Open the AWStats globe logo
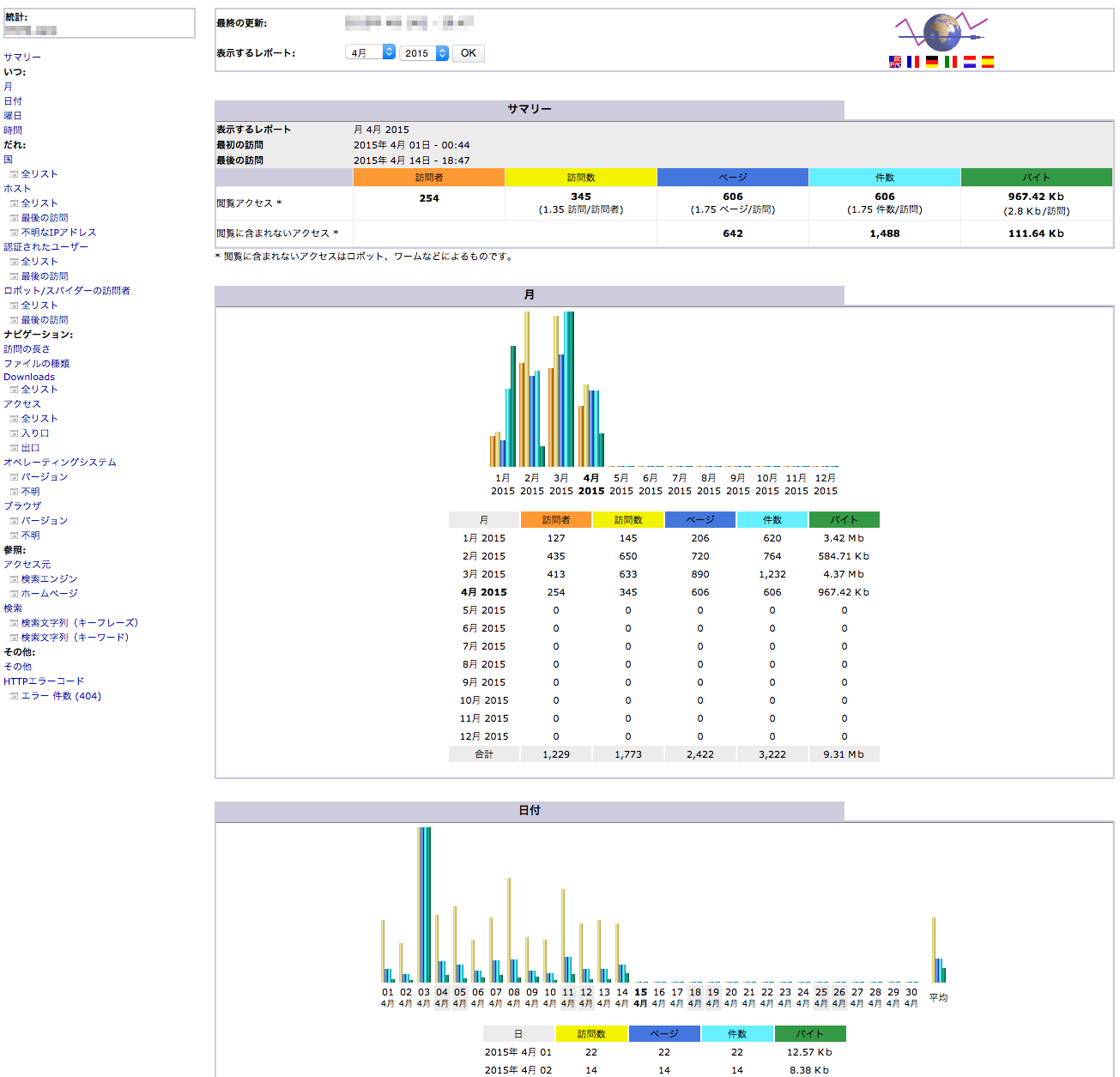The image size is (1120, 1077). 941,33
